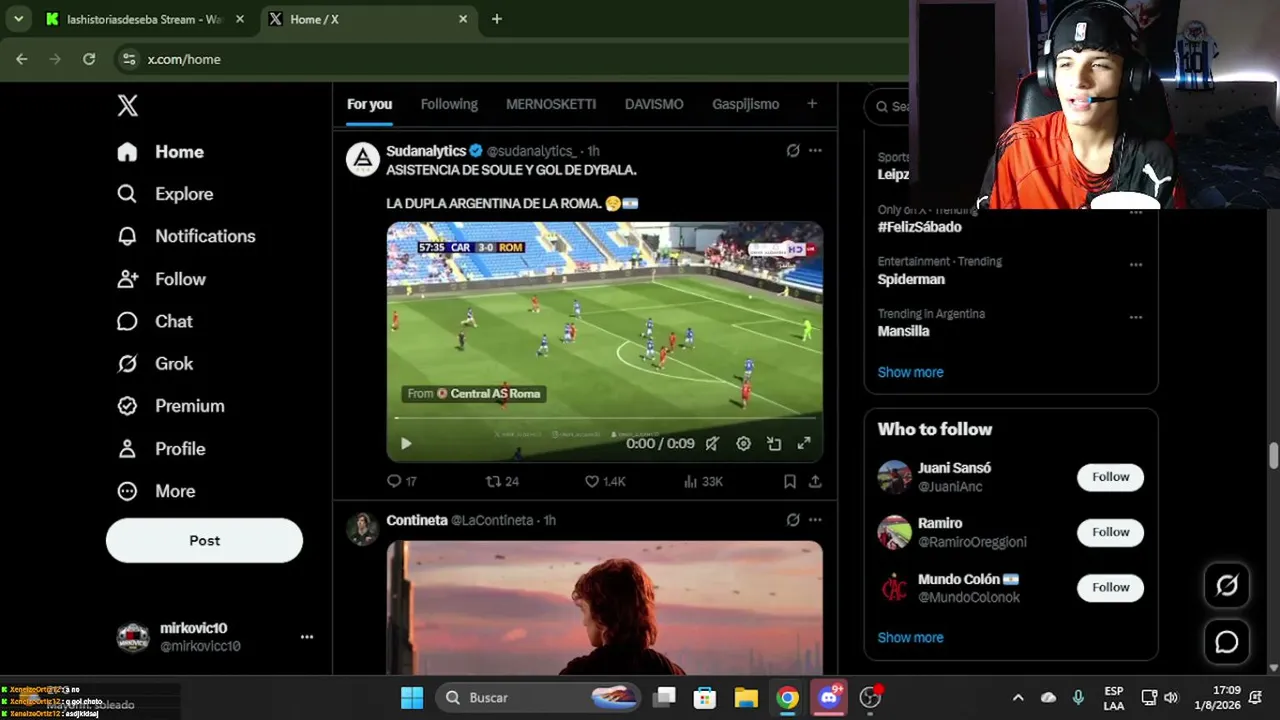This screenshot has width=1280, height=720.
Task: Follow Juani Sansó
Action: coord(1110,477)
